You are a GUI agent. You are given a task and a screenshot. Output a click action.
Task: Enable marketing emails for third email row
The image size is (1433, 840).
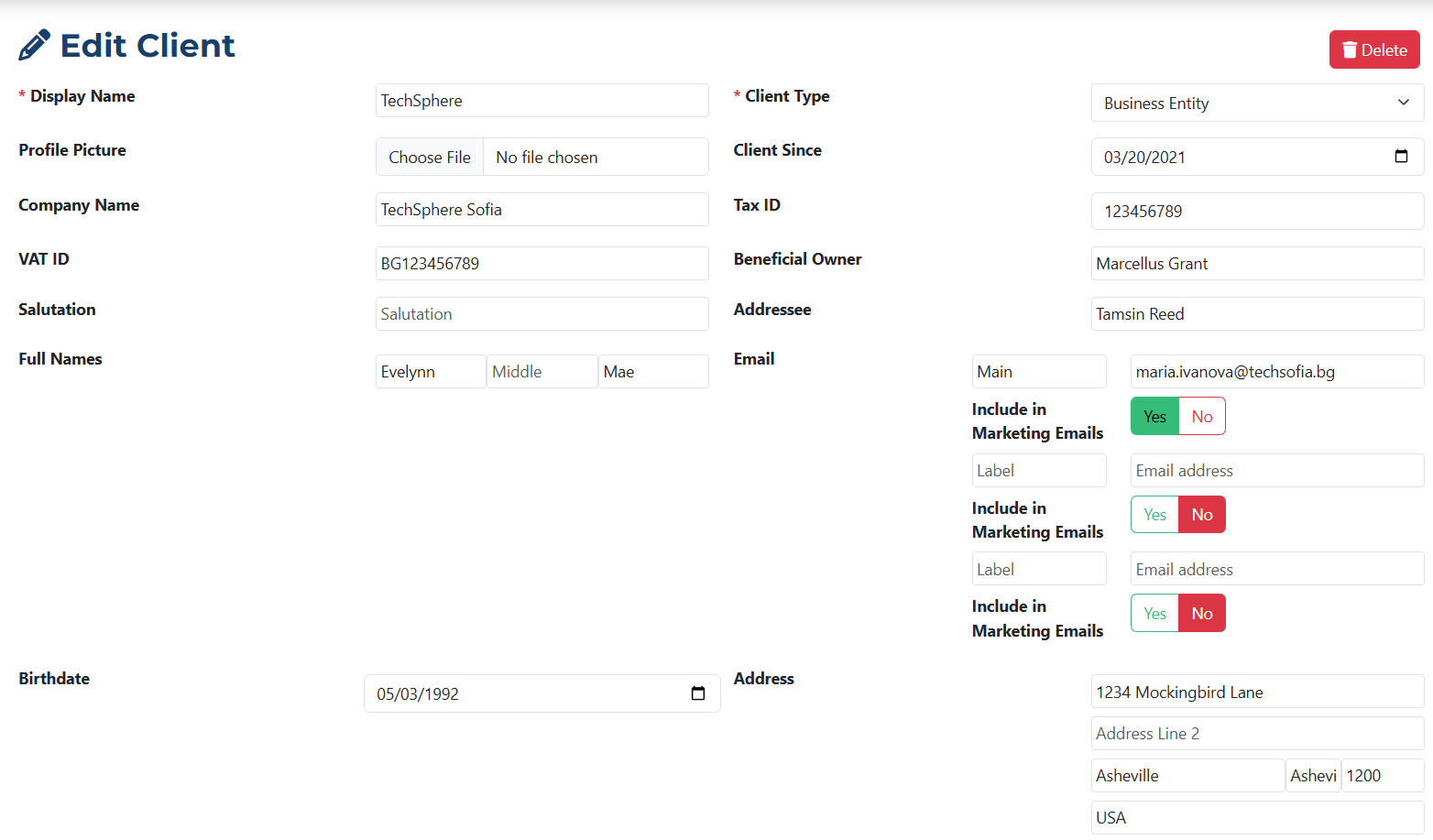pos(1154,614)
